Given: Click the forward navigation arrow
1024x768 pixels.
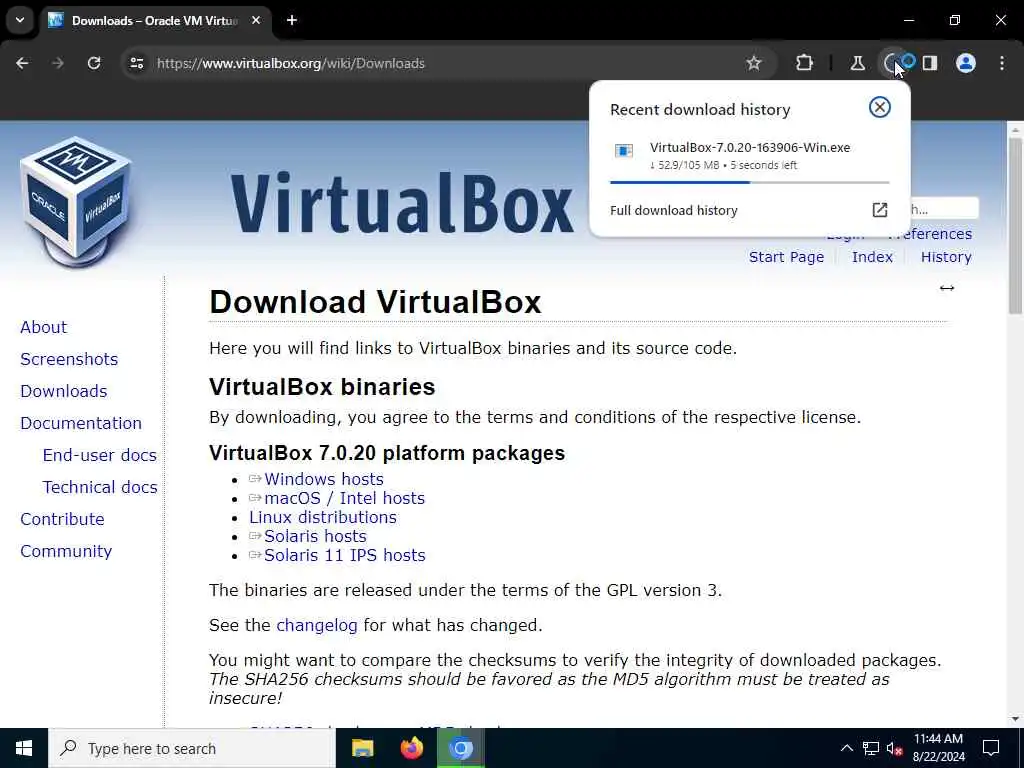Looking at the screenshot, I should click(58, 63).
